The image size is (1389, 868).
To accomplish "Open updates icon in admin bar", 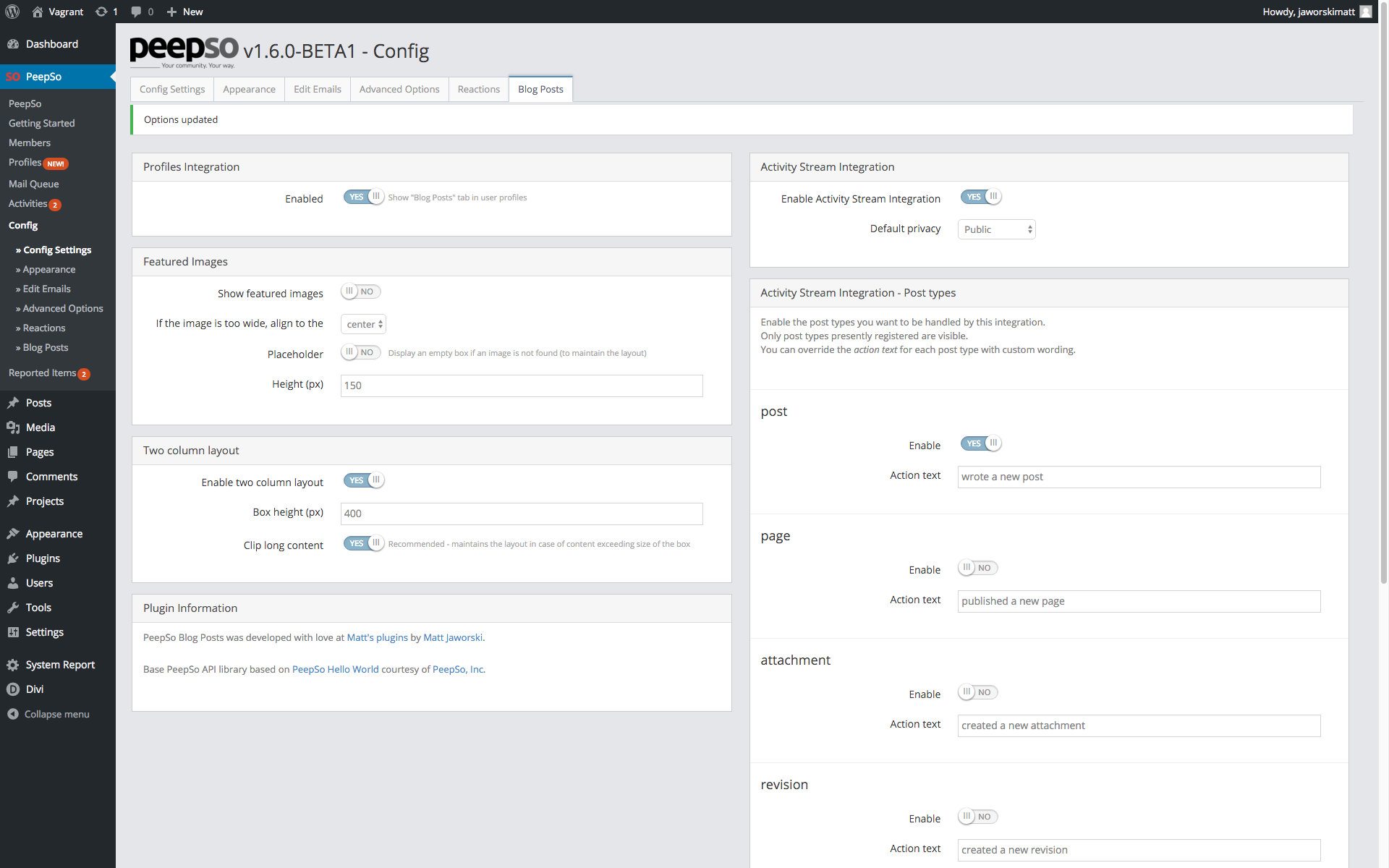I will 101,12.
